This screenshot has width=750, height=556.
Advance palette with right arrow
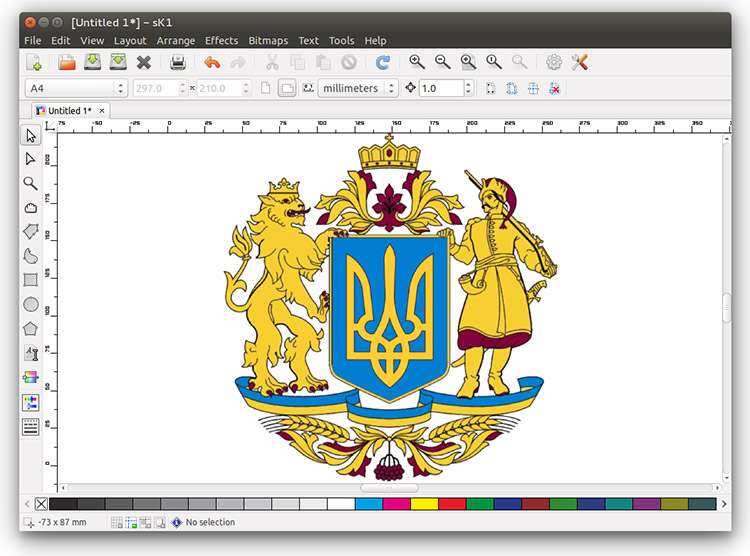(724, 504)
